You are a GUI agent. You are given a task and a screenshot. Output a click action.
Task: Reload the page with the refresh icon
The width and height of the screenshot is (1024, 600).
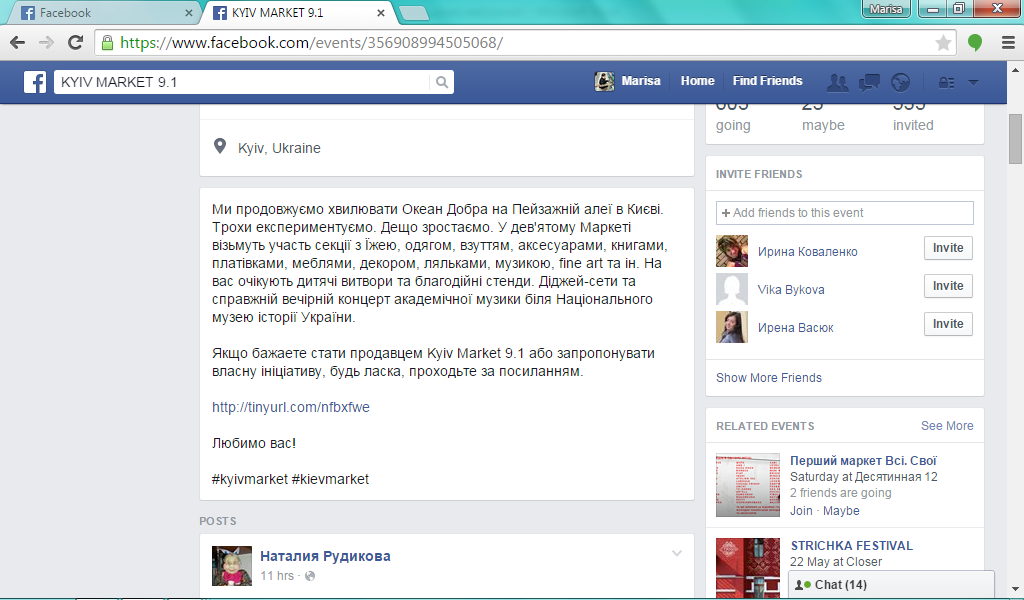click(76, 43)
